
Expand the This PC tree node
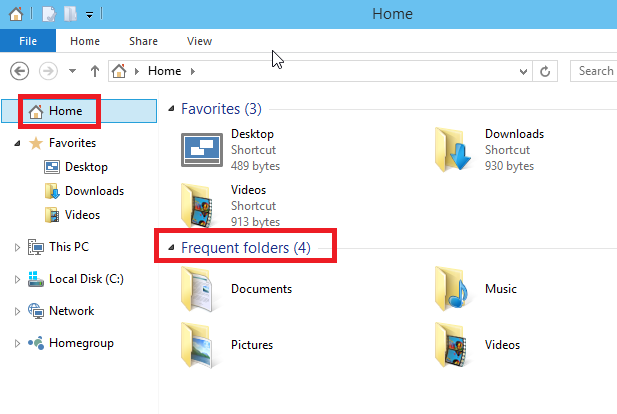point(17,248)
